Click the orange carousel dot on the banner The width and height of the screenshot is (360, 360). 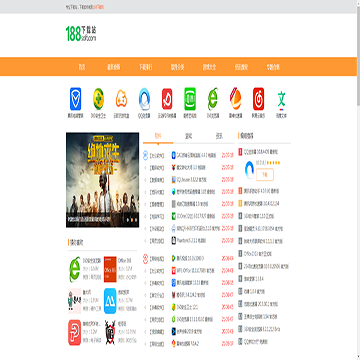132,220
